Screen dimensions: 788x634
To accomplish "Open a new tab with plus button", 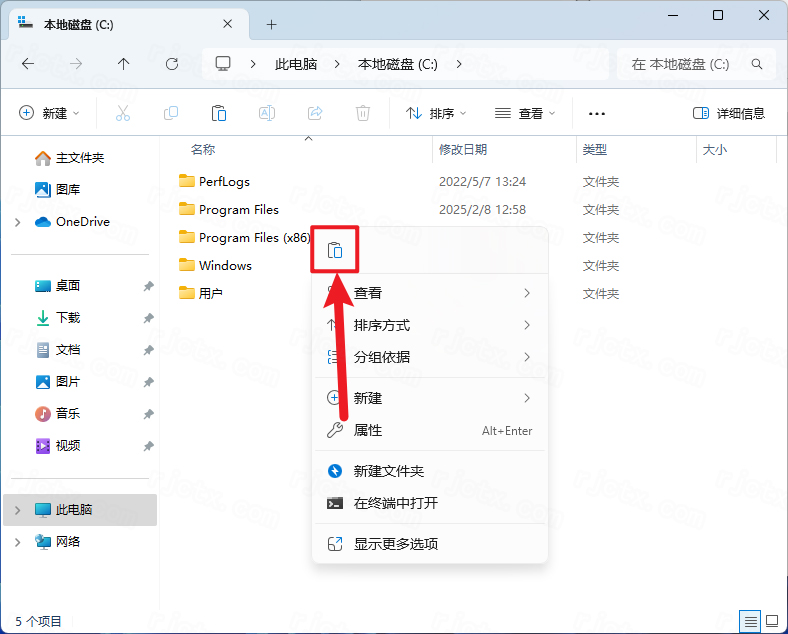I will click(271, 24).
